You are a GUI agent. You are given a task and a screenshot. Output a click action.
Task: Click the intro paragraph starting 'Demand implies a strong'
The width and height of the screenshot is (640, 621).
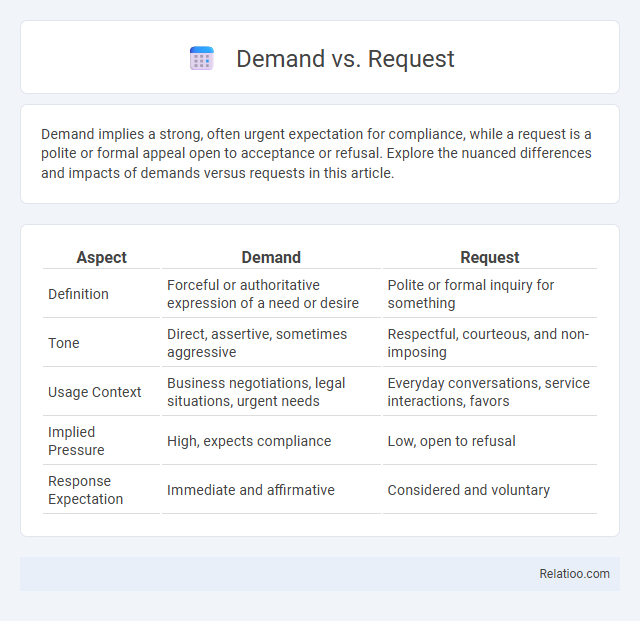[x=316, y=154]
